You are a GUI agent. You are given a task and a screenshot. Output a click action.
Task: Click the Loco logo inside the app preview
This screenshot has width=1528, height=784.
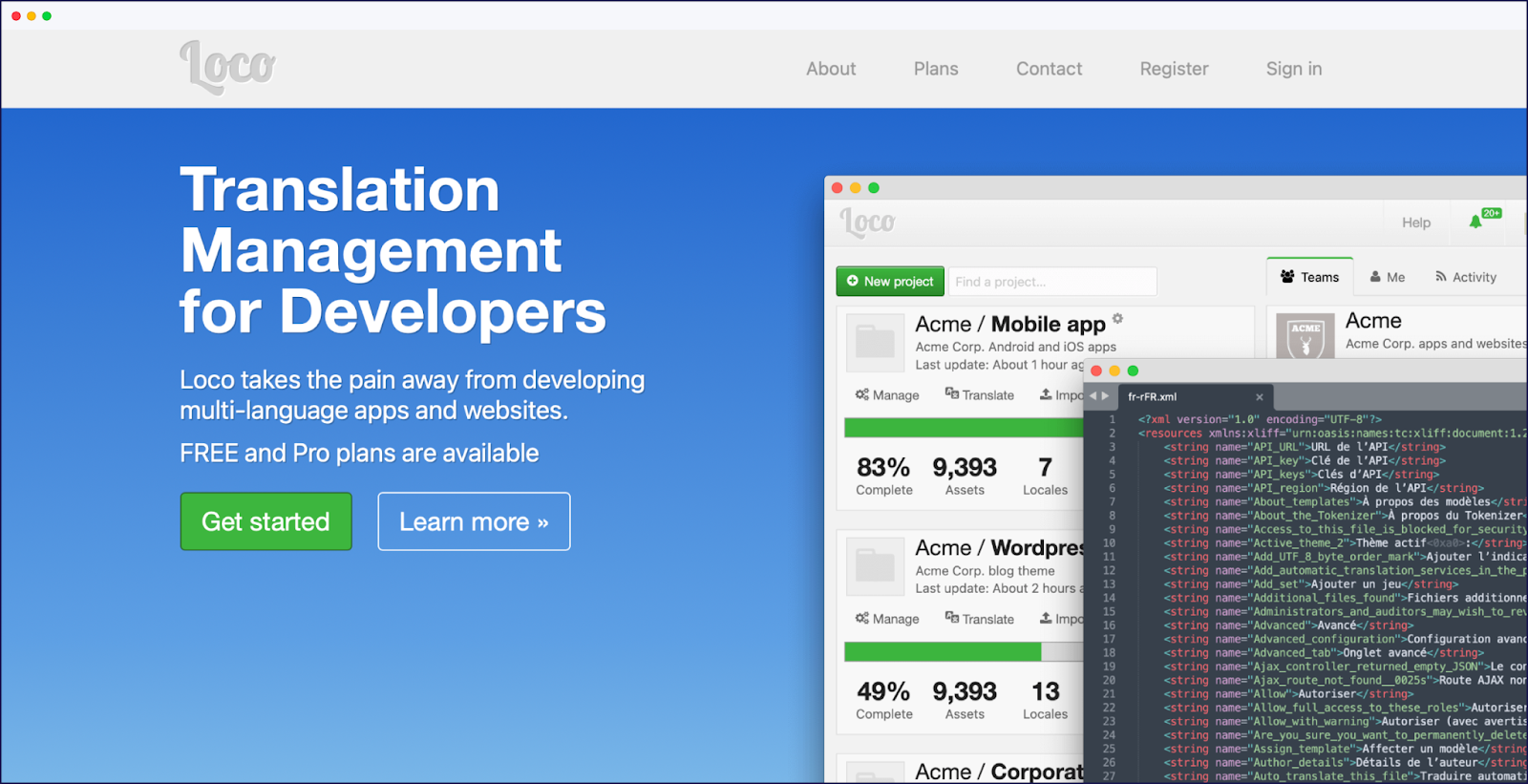[x=867, y=222]
